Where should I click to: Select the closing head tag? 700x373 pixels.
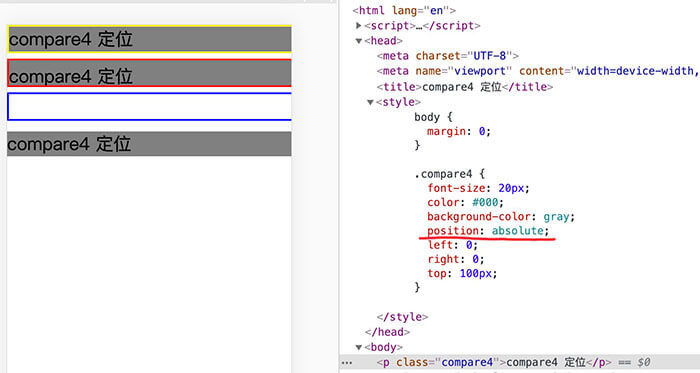point(387,332)
